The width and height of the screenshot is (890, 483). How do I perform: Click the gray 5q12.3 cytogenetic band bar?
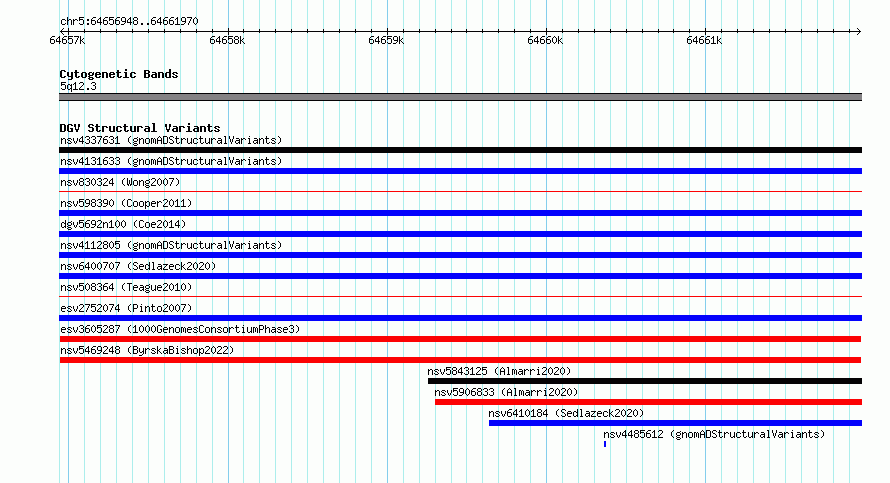460,97
